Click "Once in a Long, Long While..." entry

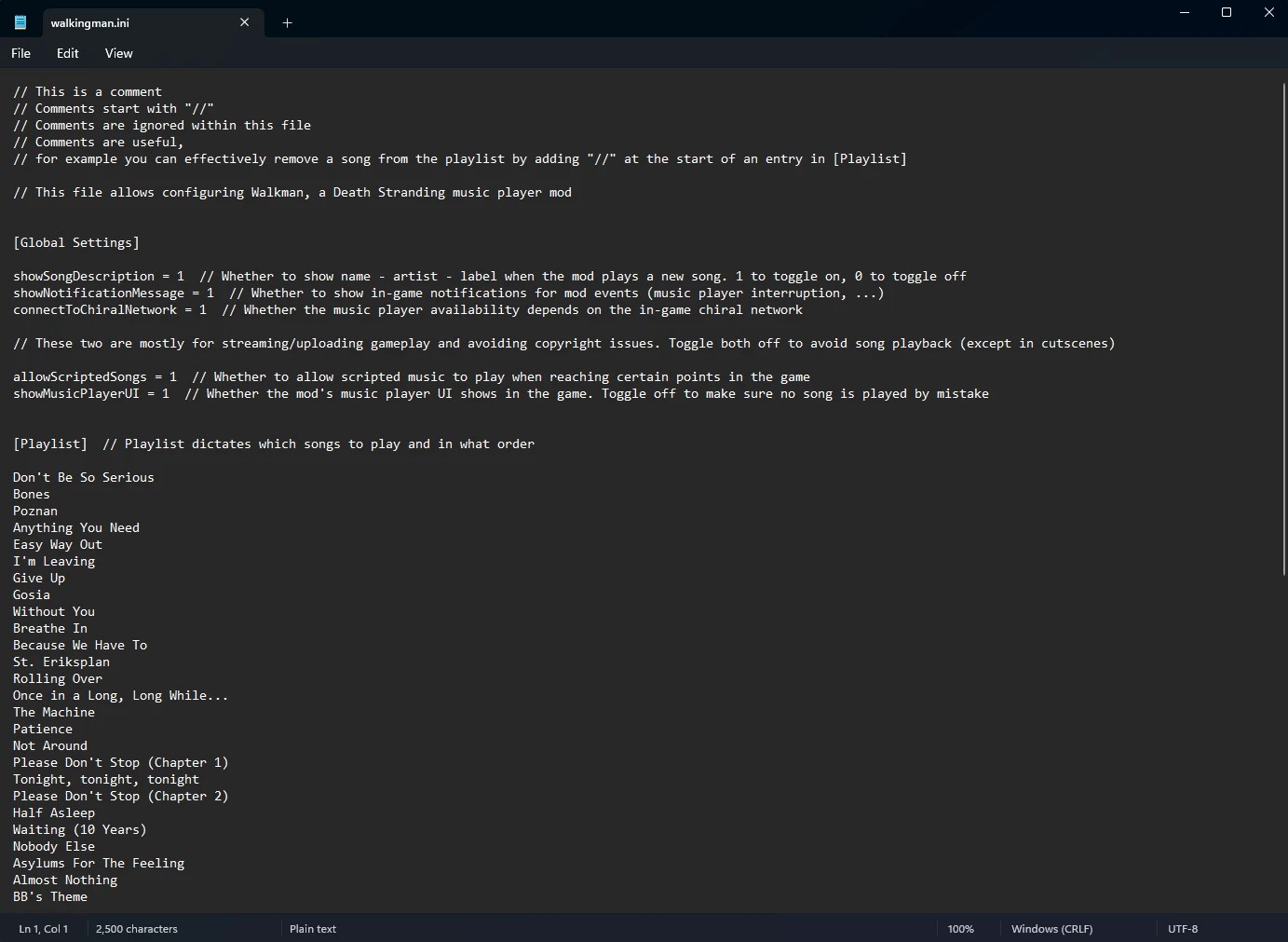pyautogui.click(x=121, y=695)
